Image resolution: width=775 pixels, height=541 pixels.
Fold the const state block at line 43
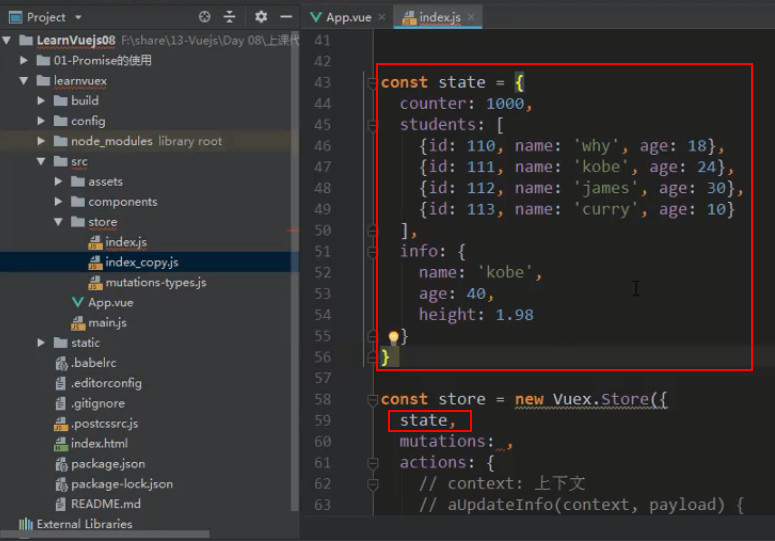pyautogui.click(x=372, y=84)
